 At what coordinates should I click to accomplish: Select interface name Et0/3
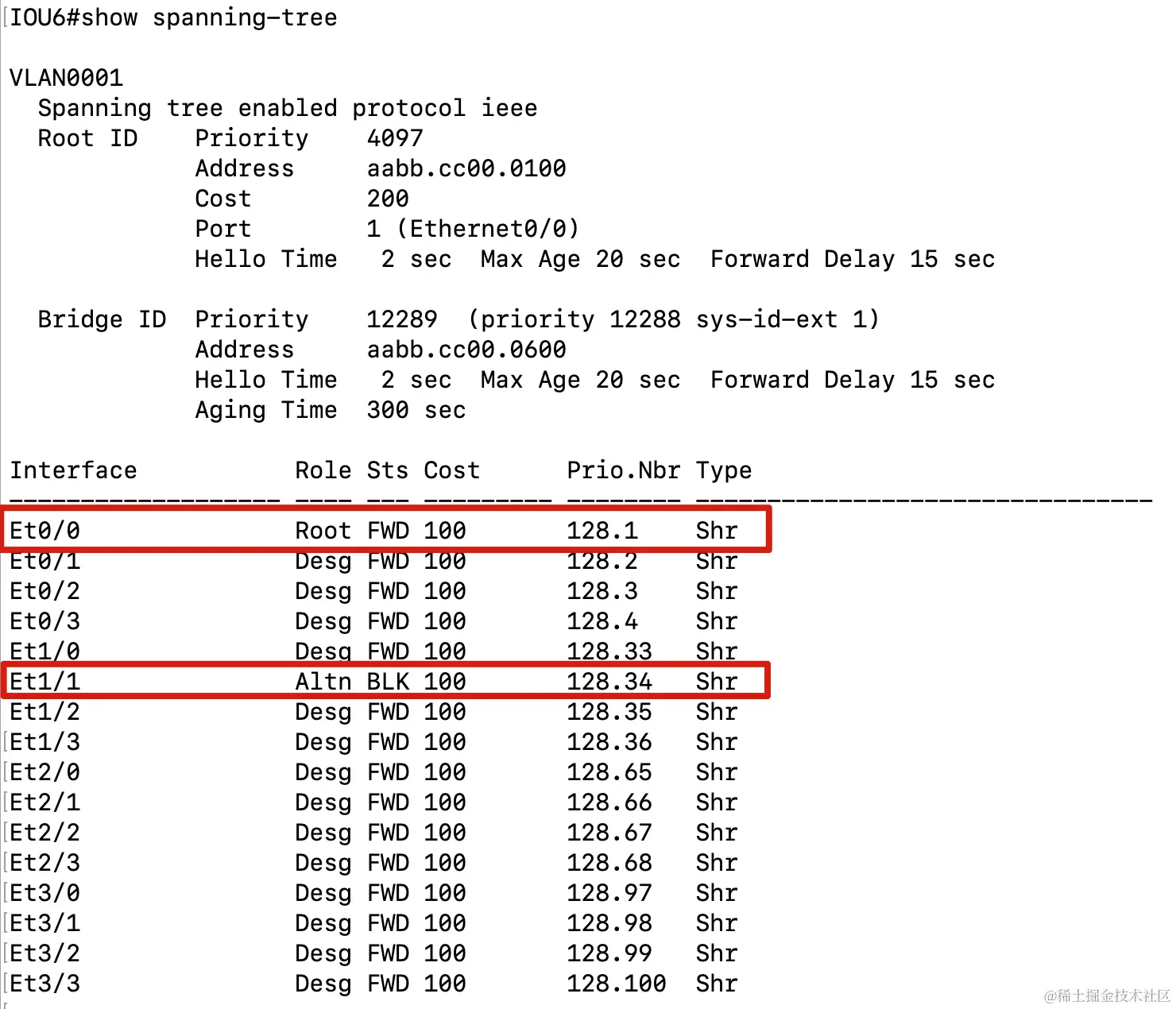click(x=44, y=621)
